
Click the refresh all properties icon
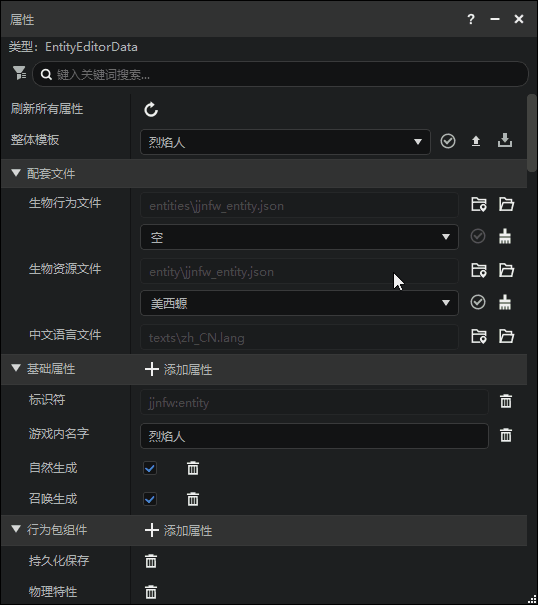pos(151,110)
